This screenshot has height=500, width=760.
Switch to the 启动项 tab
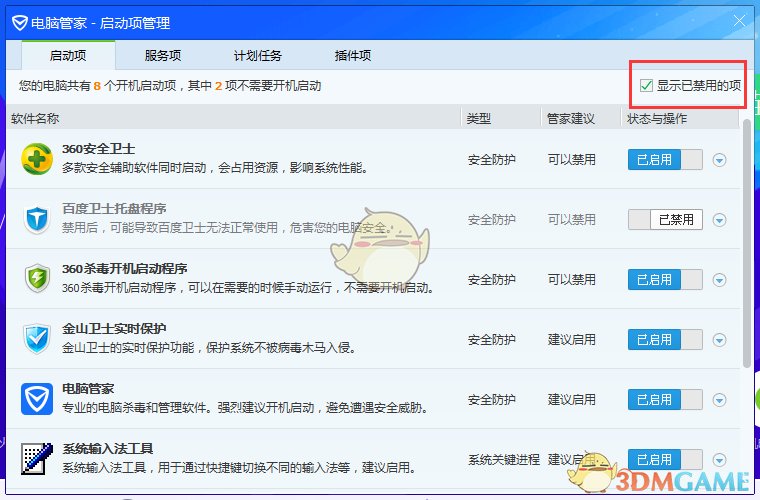(x=68, y=55)
